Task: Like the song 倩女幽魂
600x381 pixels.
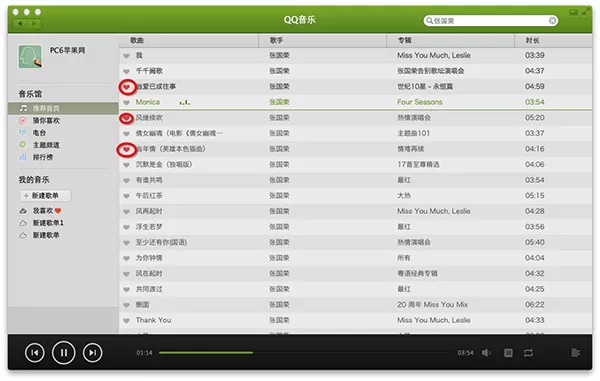Action: pyautogui.click(x=126, y=134)
